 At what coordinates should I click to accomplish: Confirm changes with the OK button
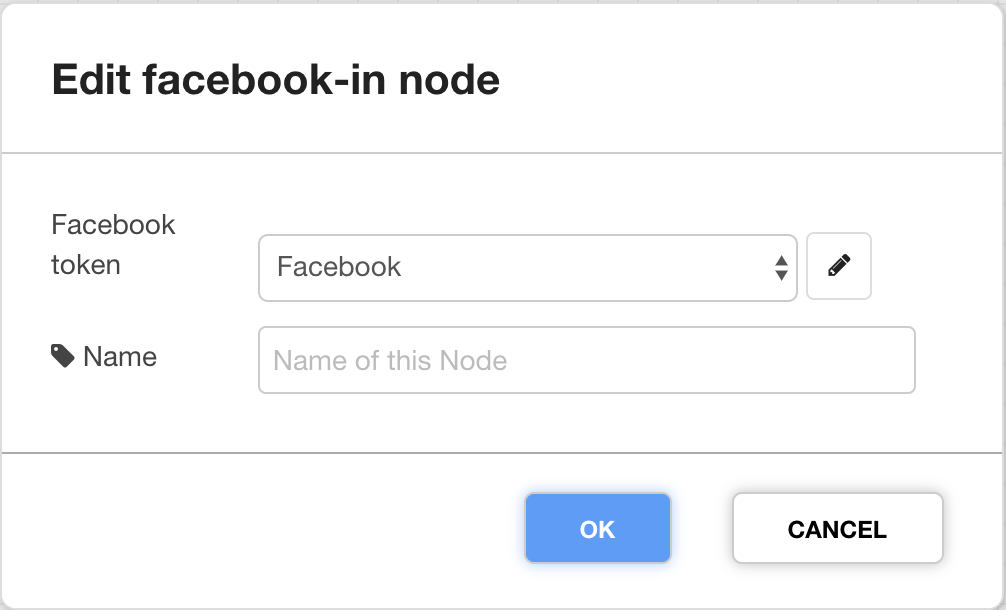pyautogui.click(x=597, y=528)
